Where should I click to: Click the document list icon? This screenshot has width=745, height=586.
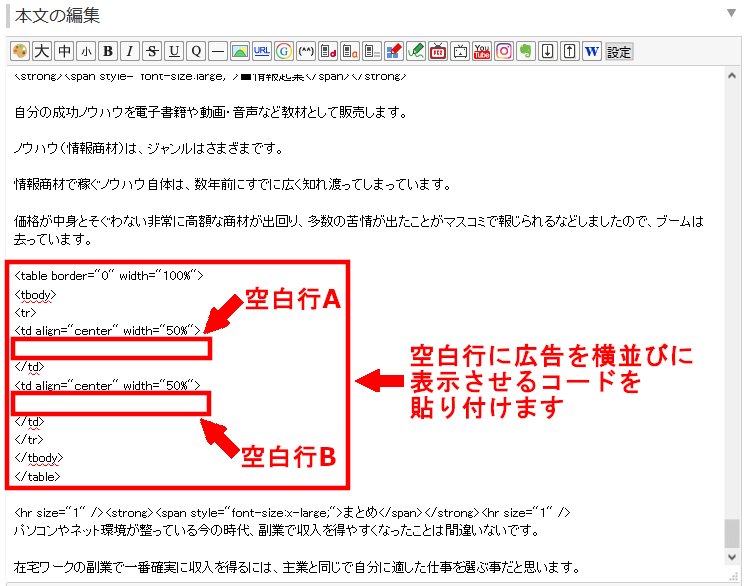[372, 51]
